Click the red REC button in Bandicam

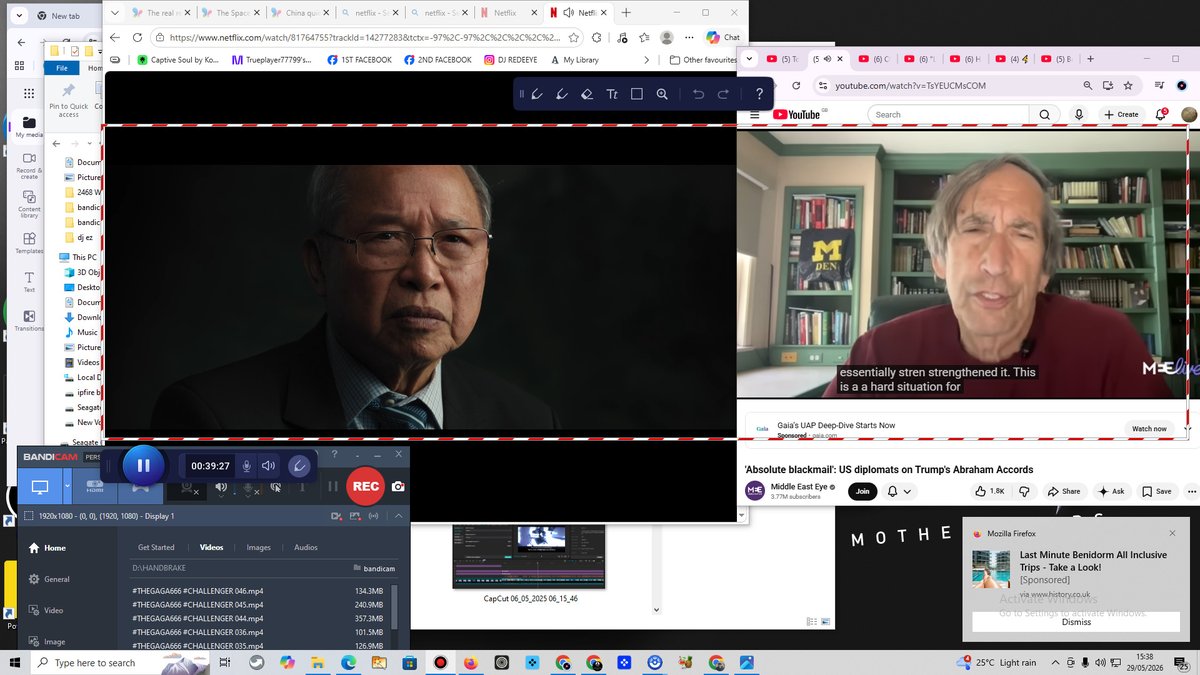(x=366, y=486)
